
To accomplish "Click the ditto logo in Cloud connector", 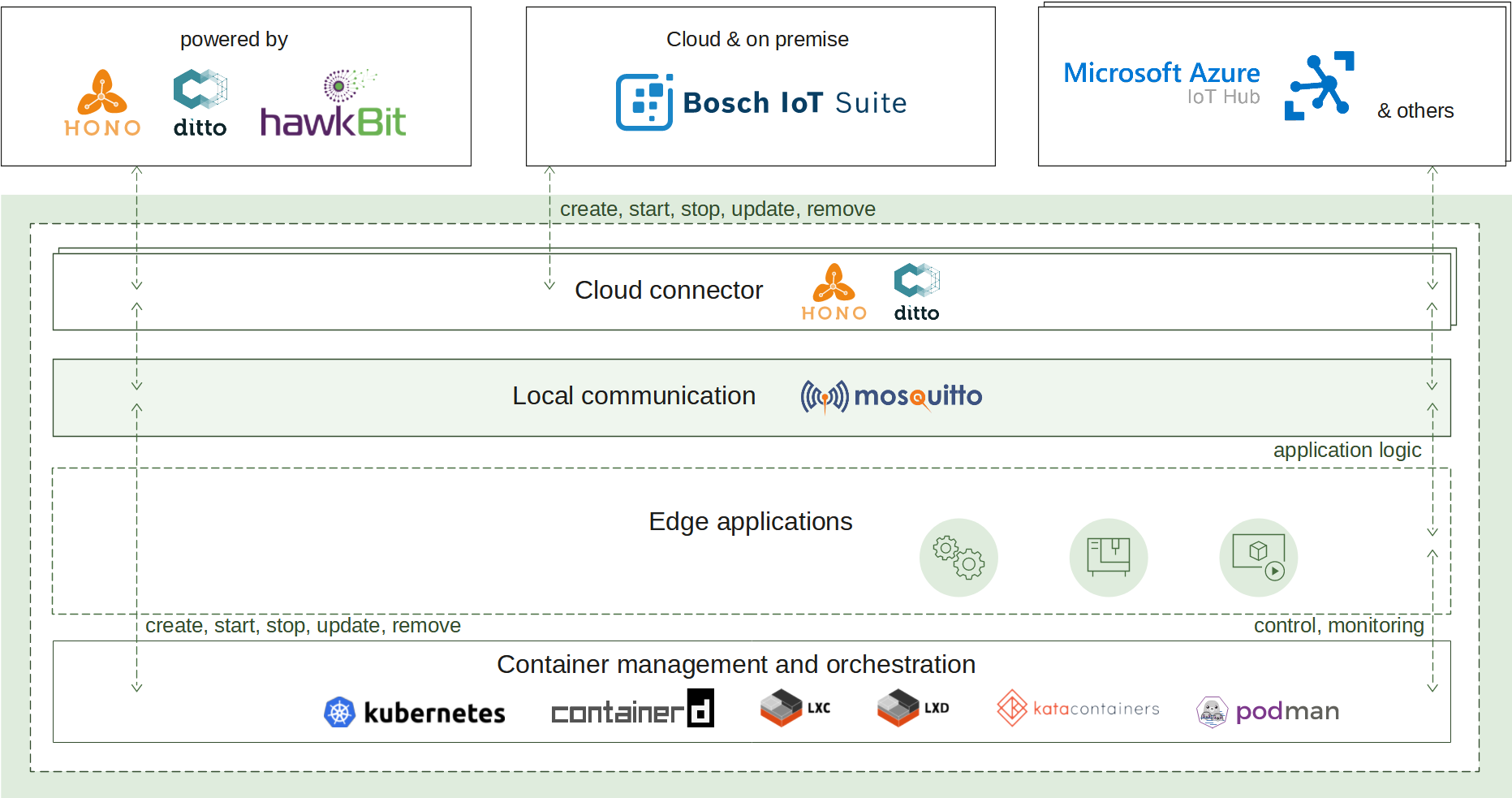I will (x=916, y=292).
